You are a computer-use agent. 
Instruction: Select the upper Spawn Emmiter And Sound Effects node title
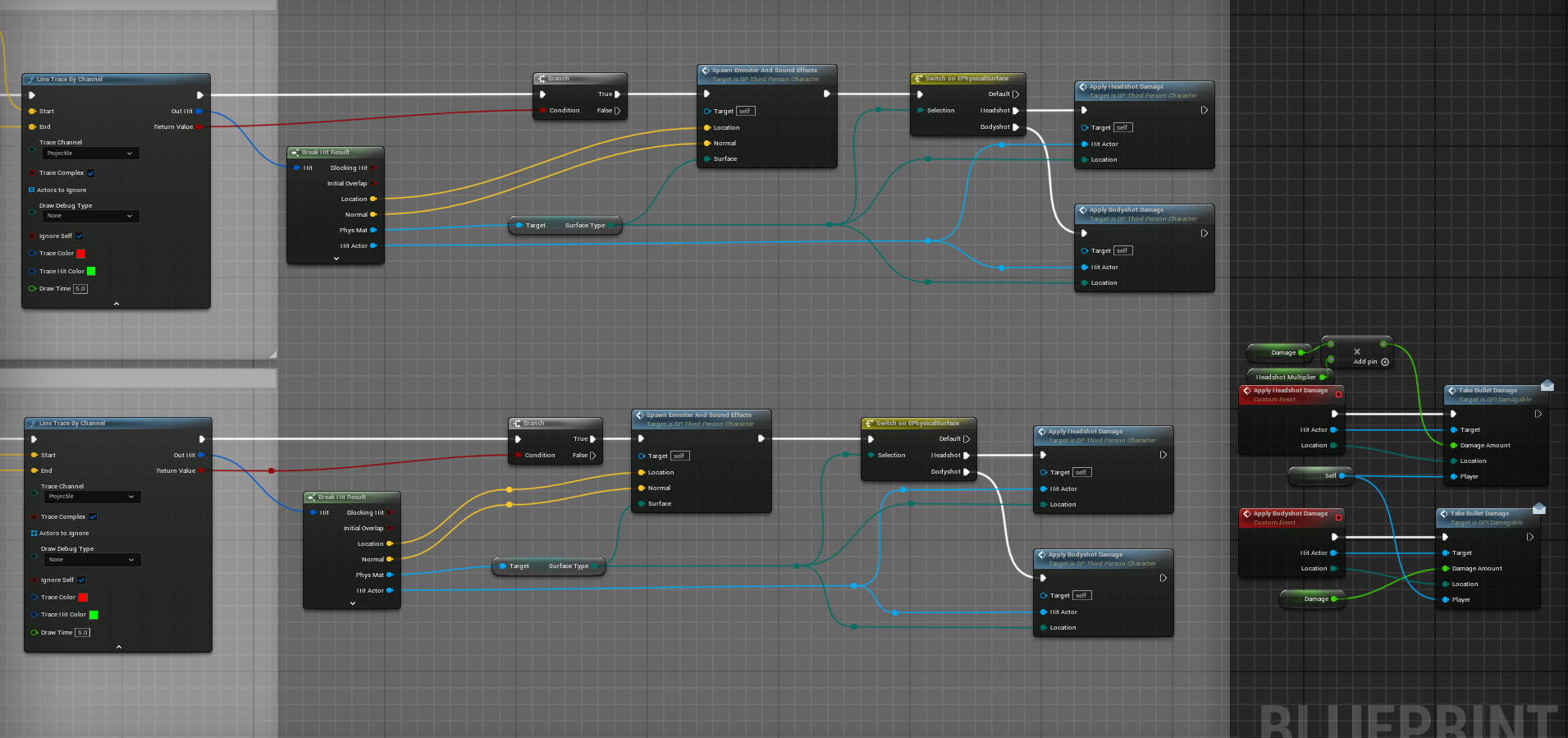point(764,71)
